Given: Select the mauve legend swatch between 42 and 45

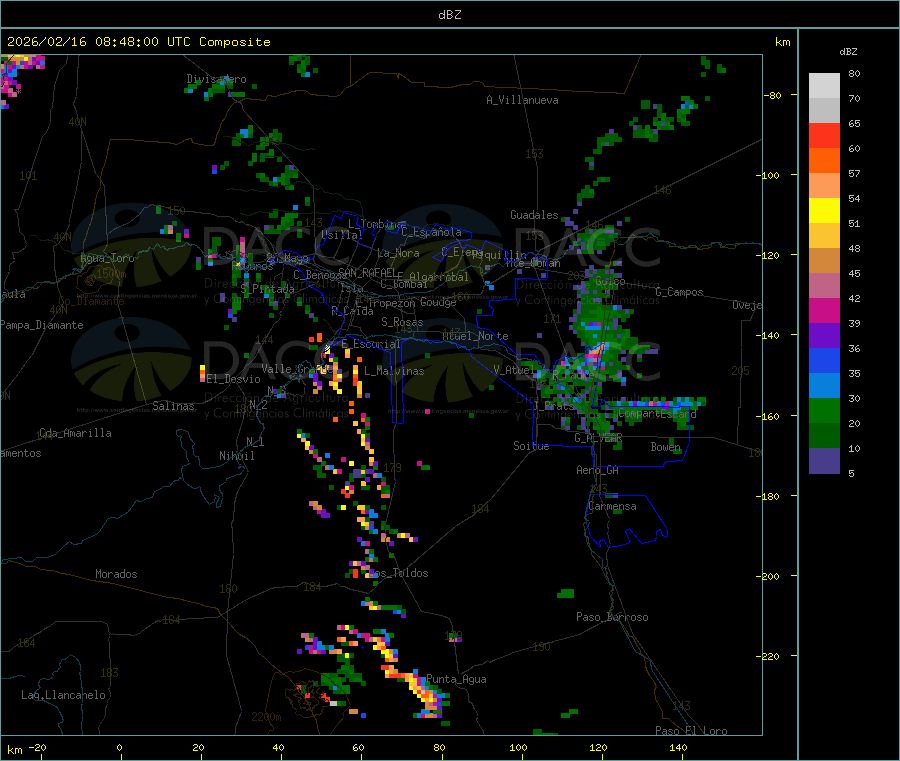Looking at the screenshot, I should [824, 286].
